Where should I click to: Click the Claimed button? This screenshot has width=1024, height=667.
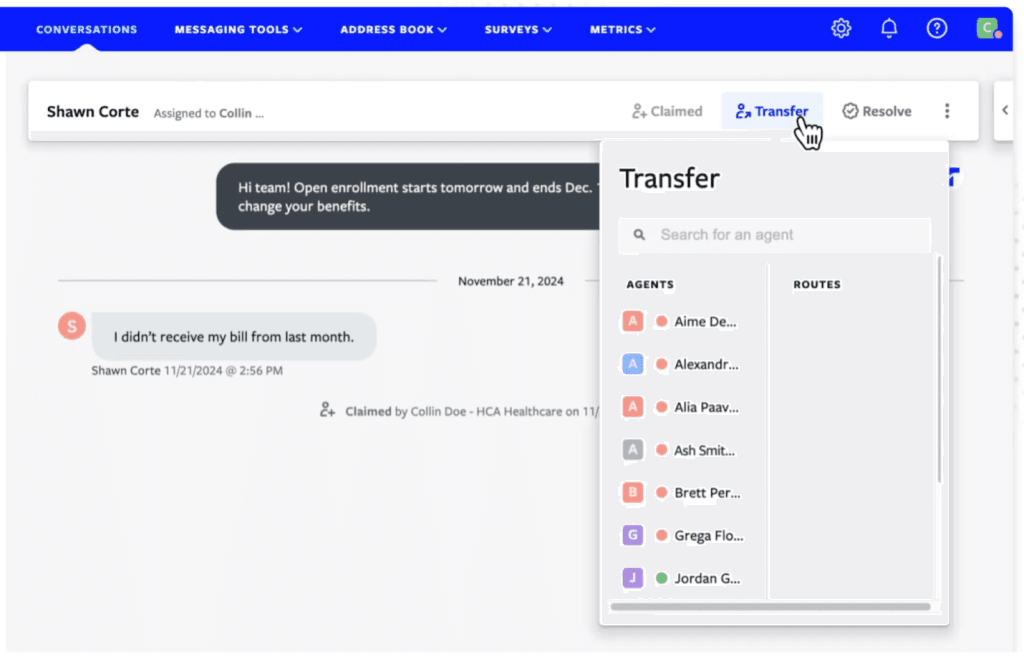667,111
